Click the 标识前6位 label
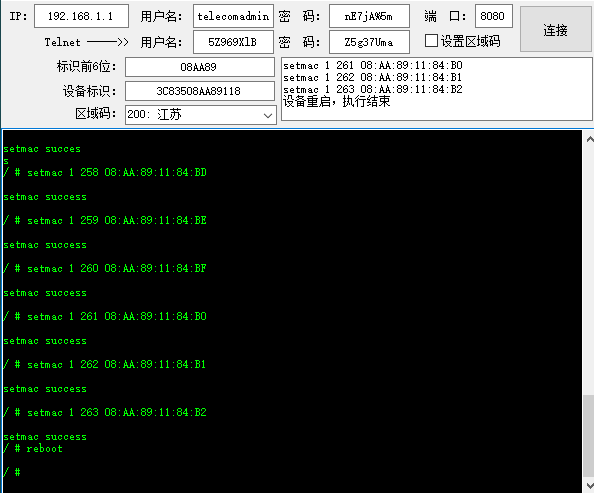 point(86,66)
